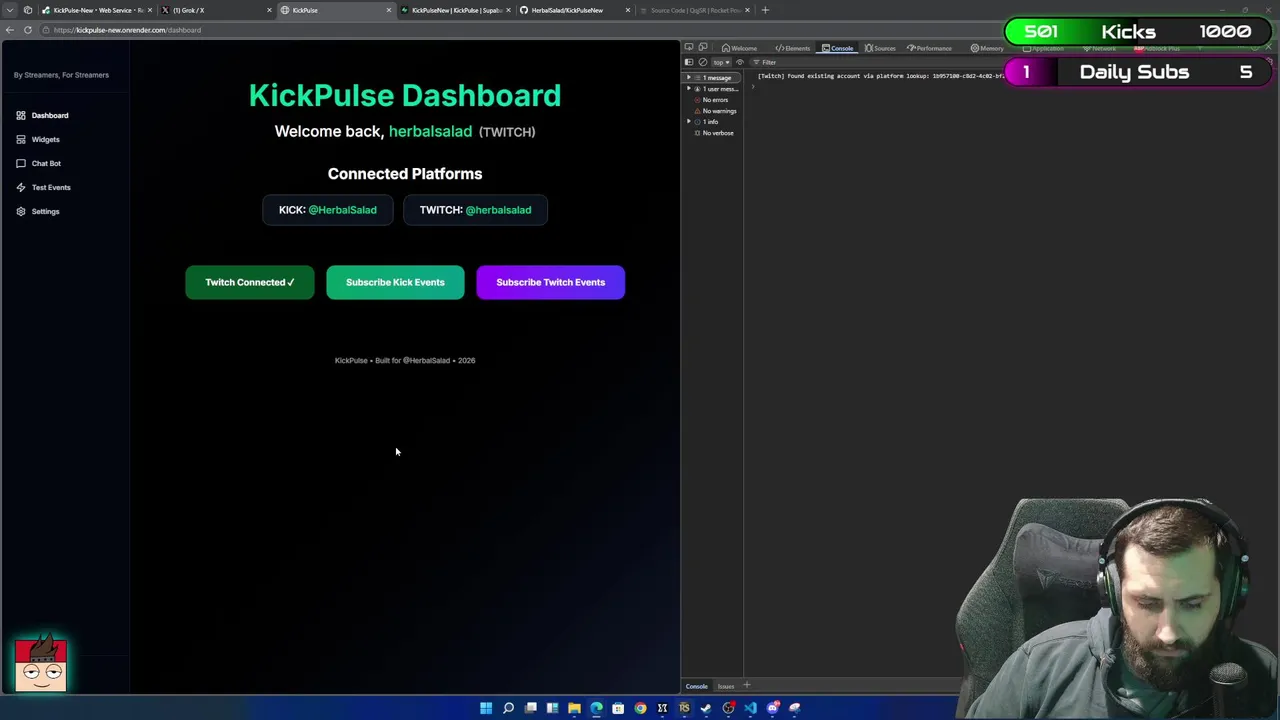Open Steam from the taskbar
Screen dimensions: 1280x720
(706, 708)
